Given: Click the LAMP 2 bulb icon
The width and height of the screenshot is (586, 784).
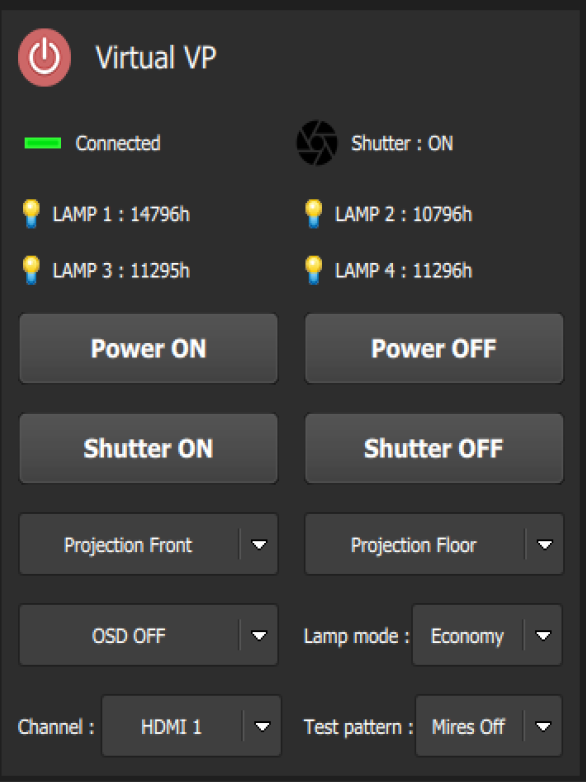Looking at the screenshot, I should [x=314, y=214].
